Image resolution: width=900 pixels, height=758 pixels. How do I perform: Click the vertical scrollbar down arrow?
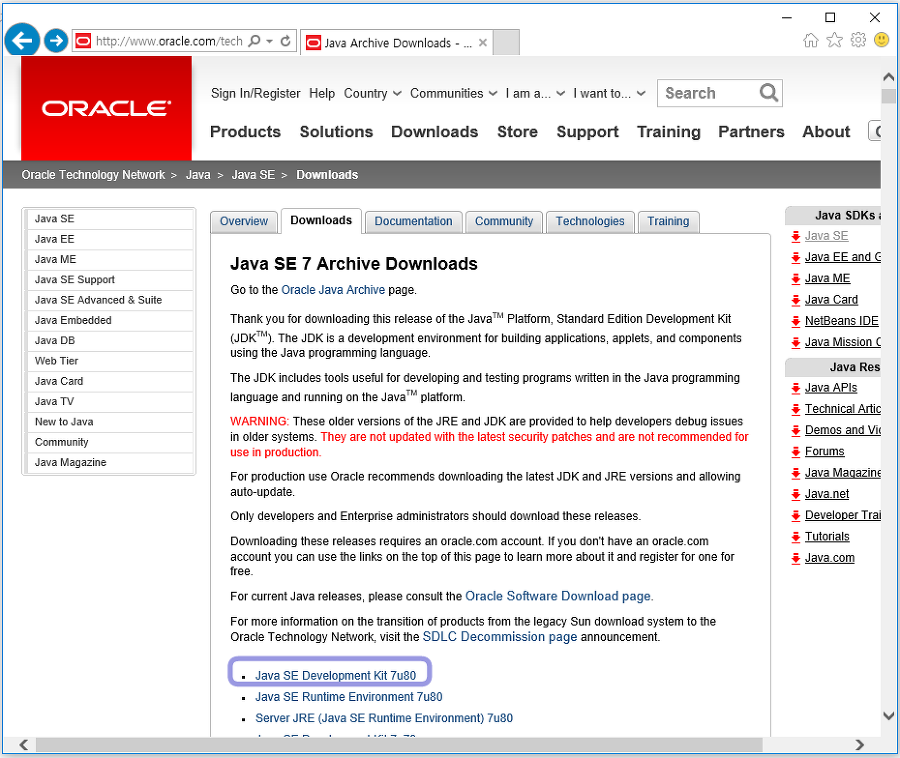coord(889,716)
